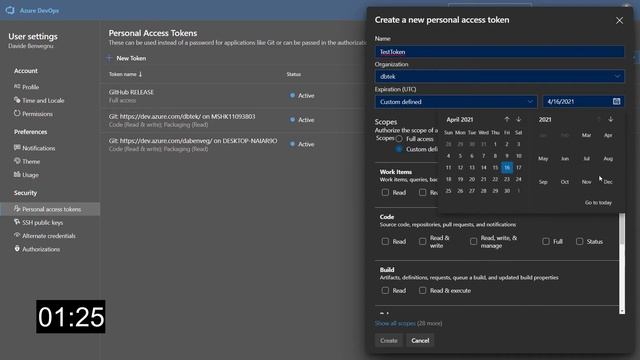Click the scrollbar down arrow
Screen dimensions: 640x360
point(622,311)
